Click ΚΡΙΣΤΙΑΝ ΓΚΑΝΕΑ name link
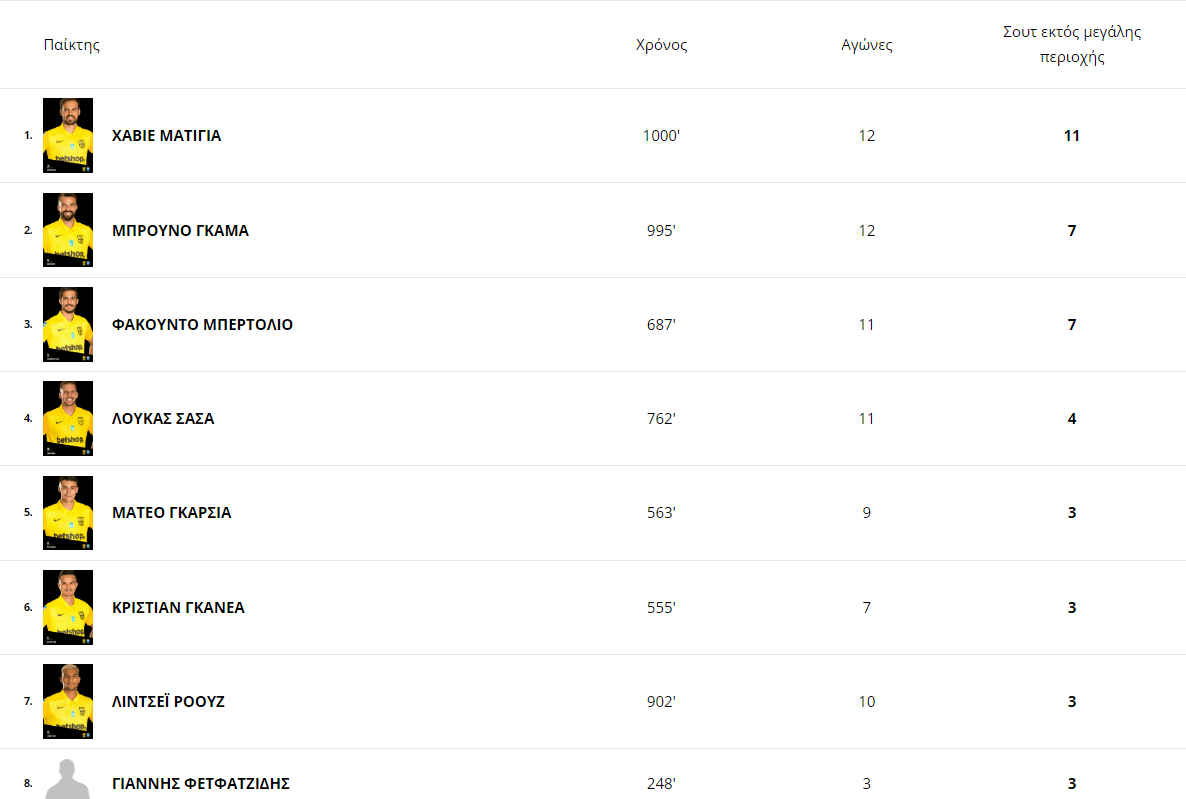Screen dimensions: 1186x799 [x=178, y=608]
